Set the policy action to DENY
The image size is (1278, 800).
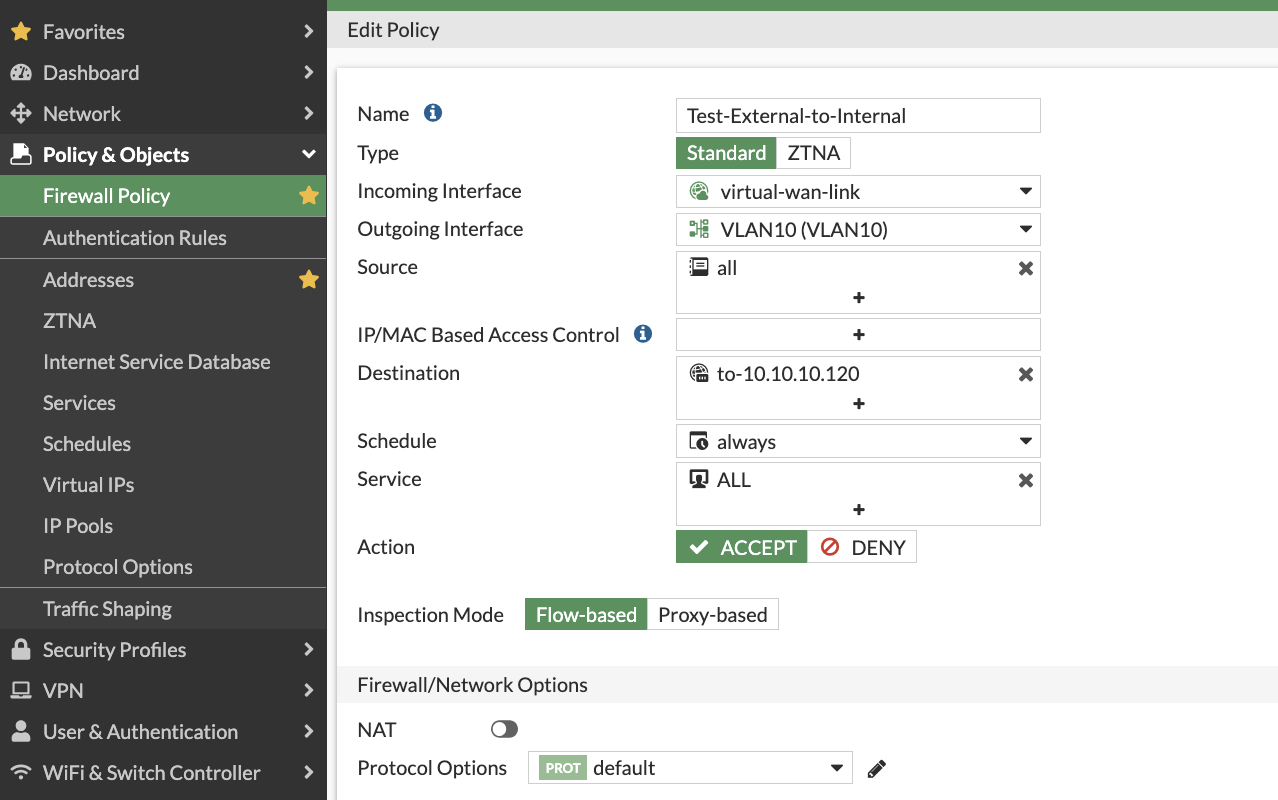862,547
